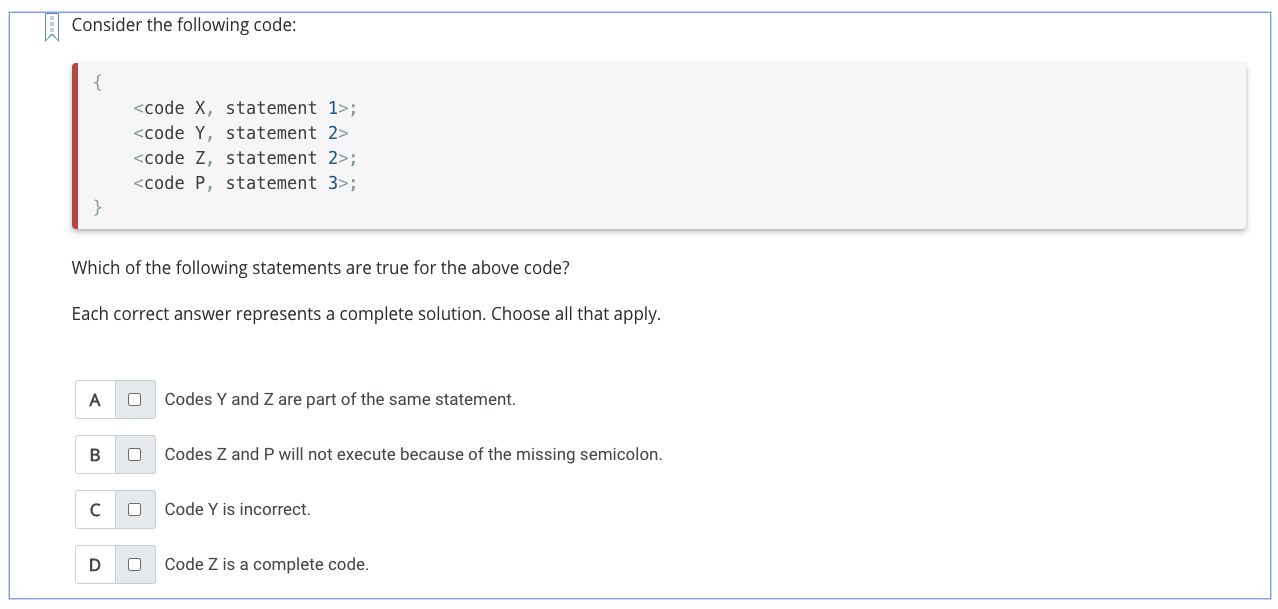1278x609 pixels.
Task: Click the 'code X, statement 1' line
Action: point(245,108)
